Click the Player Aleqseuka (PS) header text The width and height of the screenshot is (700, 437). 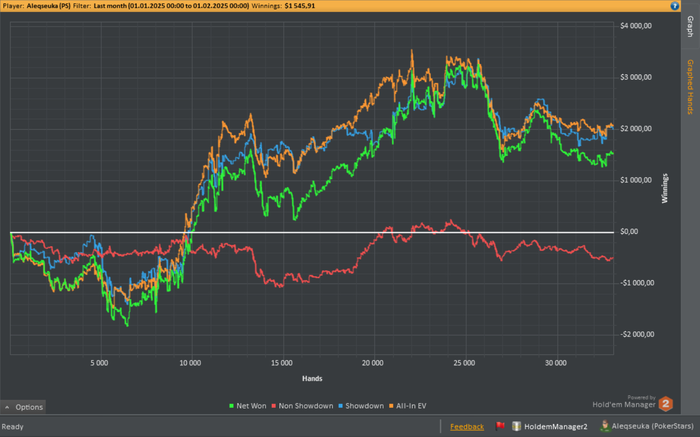(x=36, y=6)
